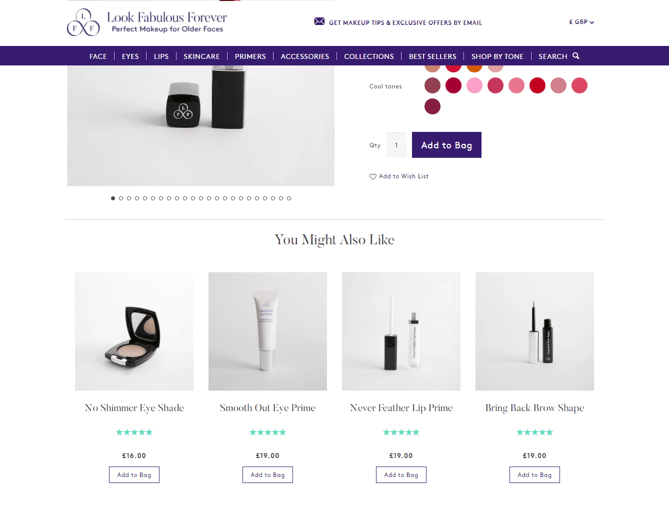Select the last carousel dot indicator

click(x=289, y=198)
